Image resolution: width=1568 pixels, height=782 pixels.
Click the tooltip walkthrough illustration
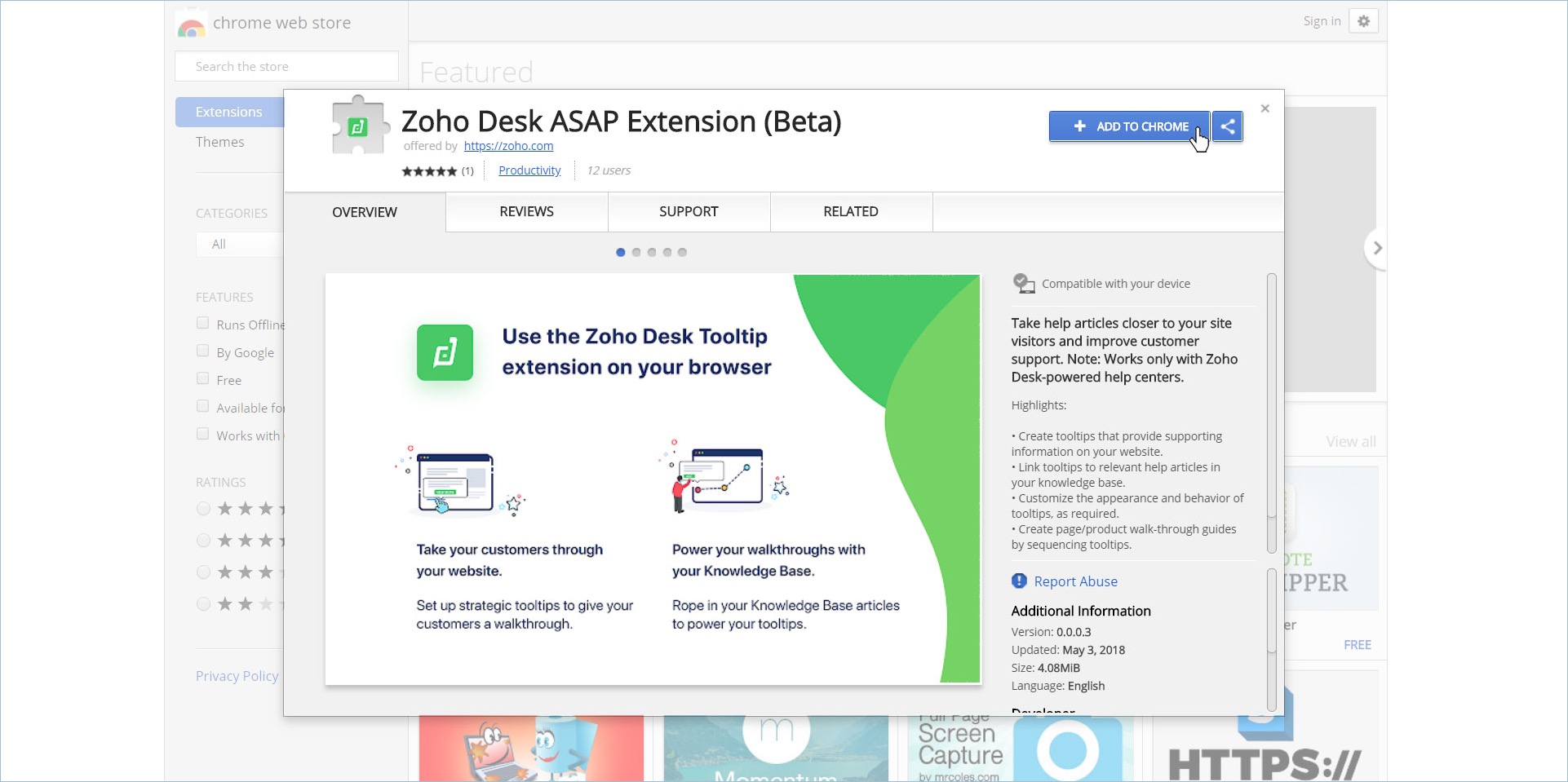[461, 481]
